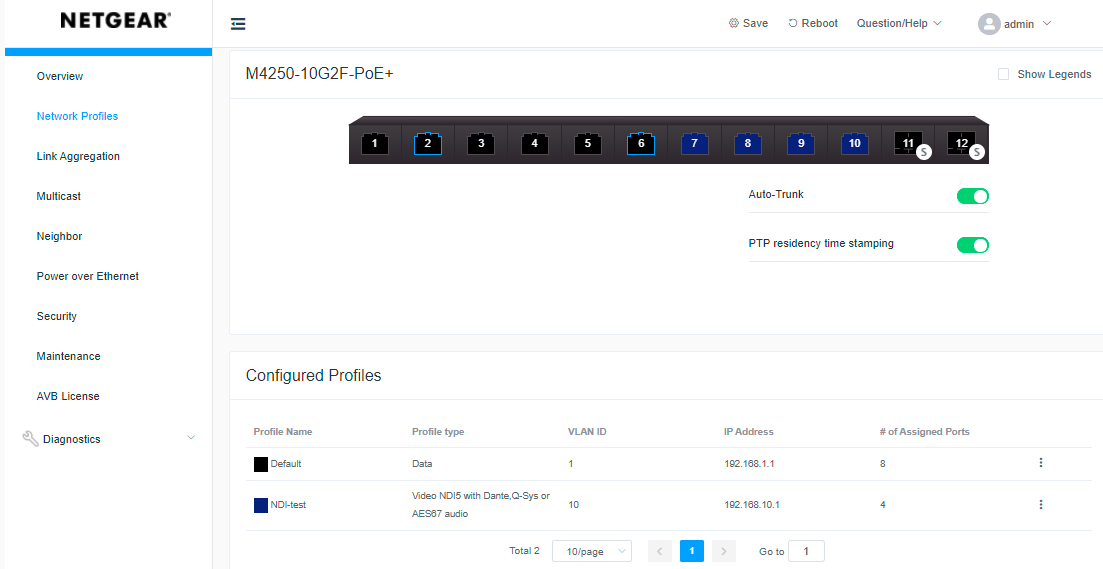Click the admin user avatar icon
Screen dimensions: 1103x569
(x=988, y=24)
